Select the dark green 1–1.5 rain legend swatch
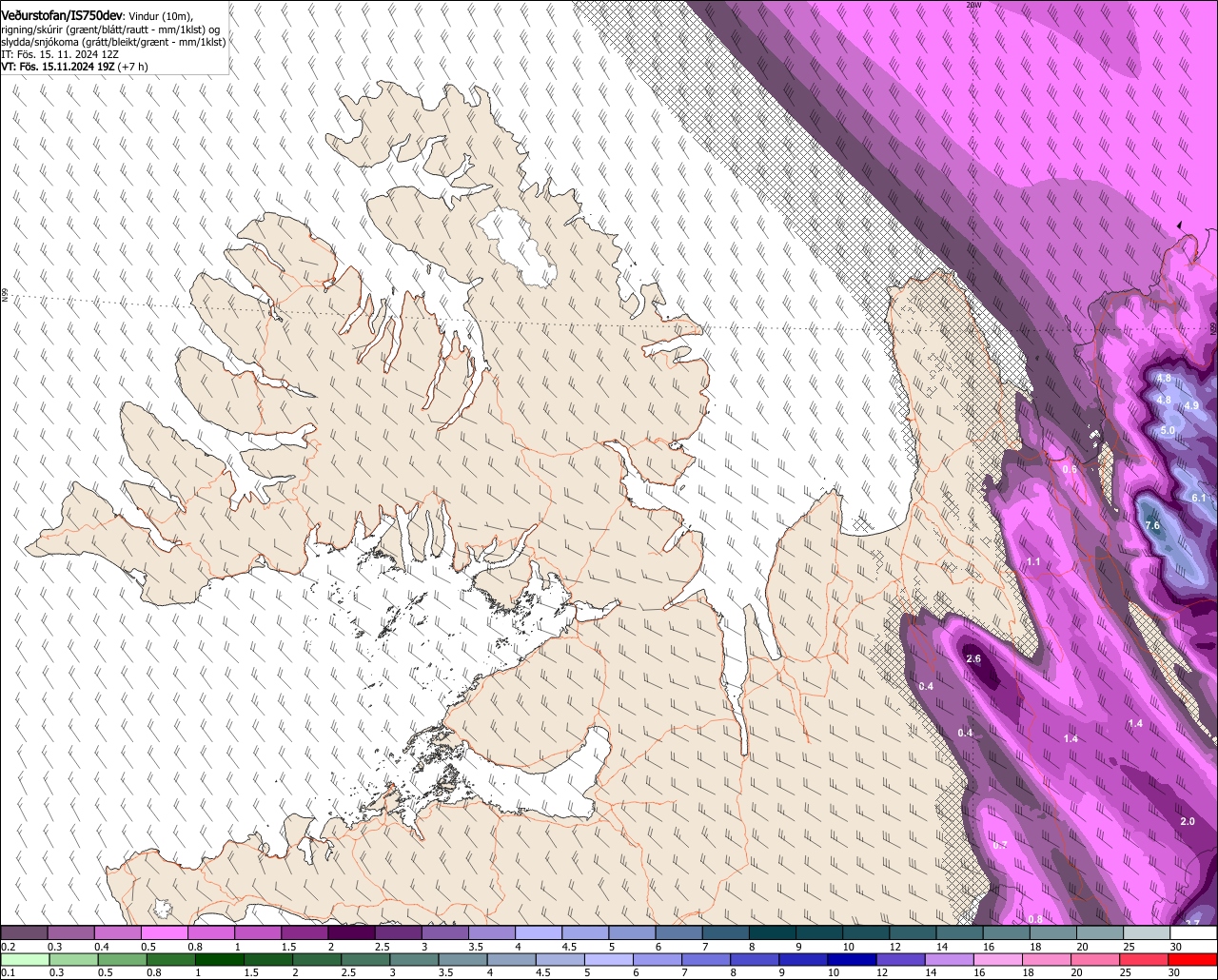The width and height of the screenshot is (1218, 980). coord(218,959)
